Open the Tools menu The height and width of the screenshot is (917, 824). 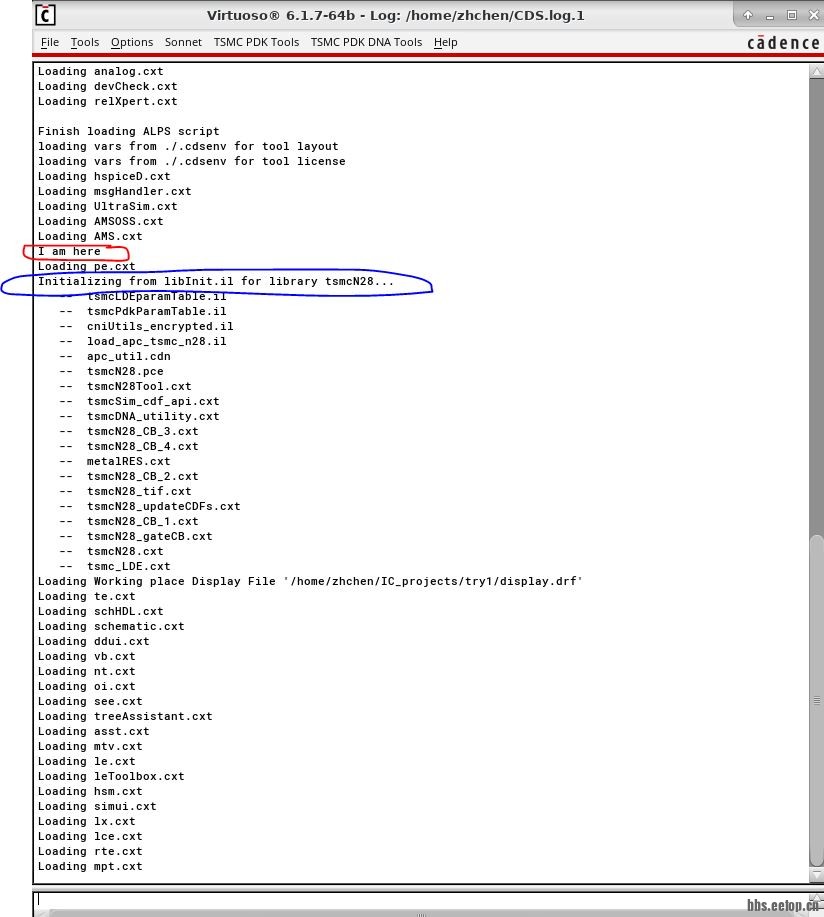point(85,42)
